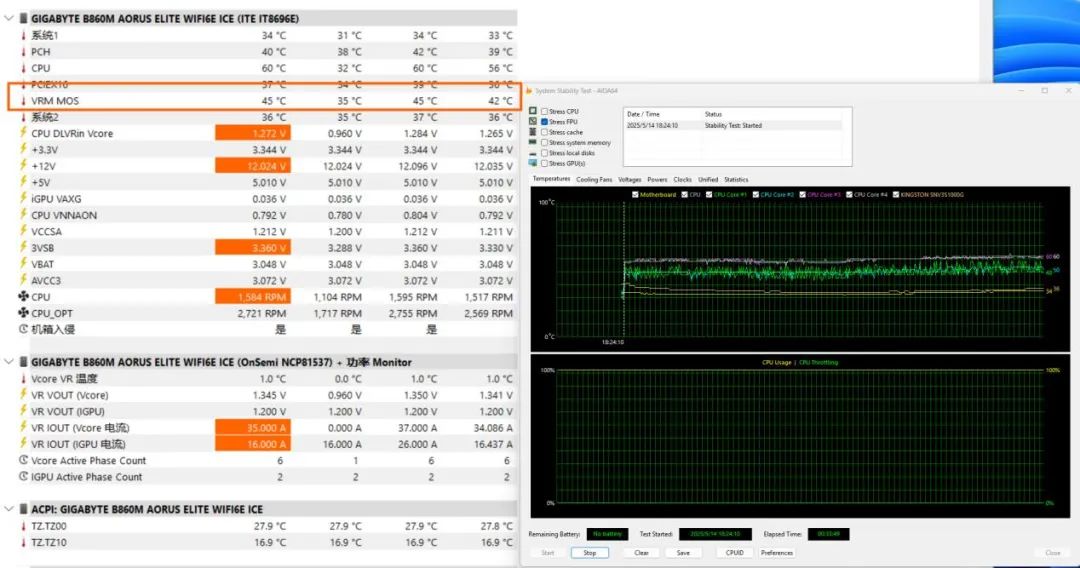Click the Clear button
1080x568 pixels.
point(641,553)
